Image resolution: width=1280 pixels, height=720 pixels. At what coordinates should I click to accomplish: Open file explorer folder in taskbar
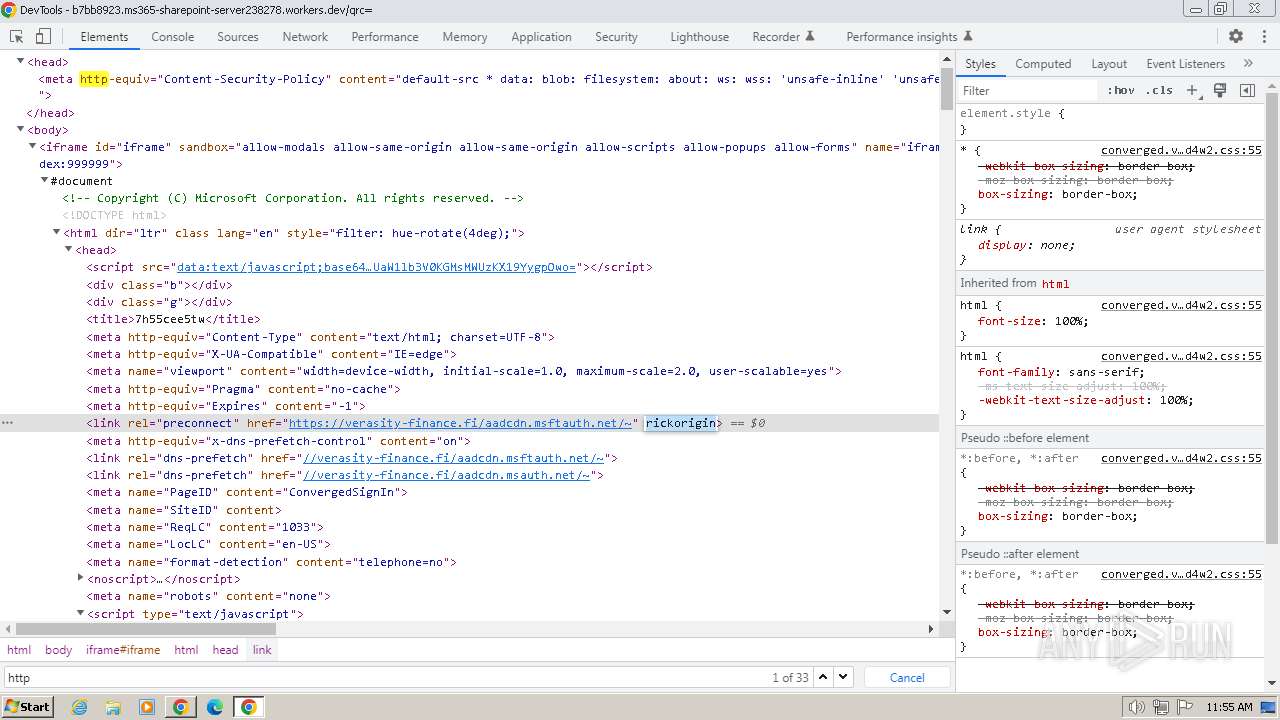point(113,707)
